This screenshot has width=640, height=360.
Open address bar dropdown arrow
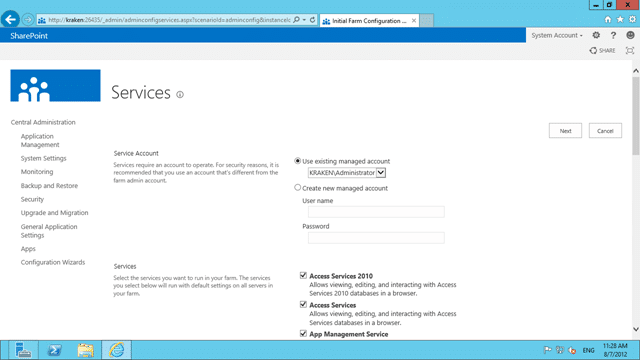304,20
